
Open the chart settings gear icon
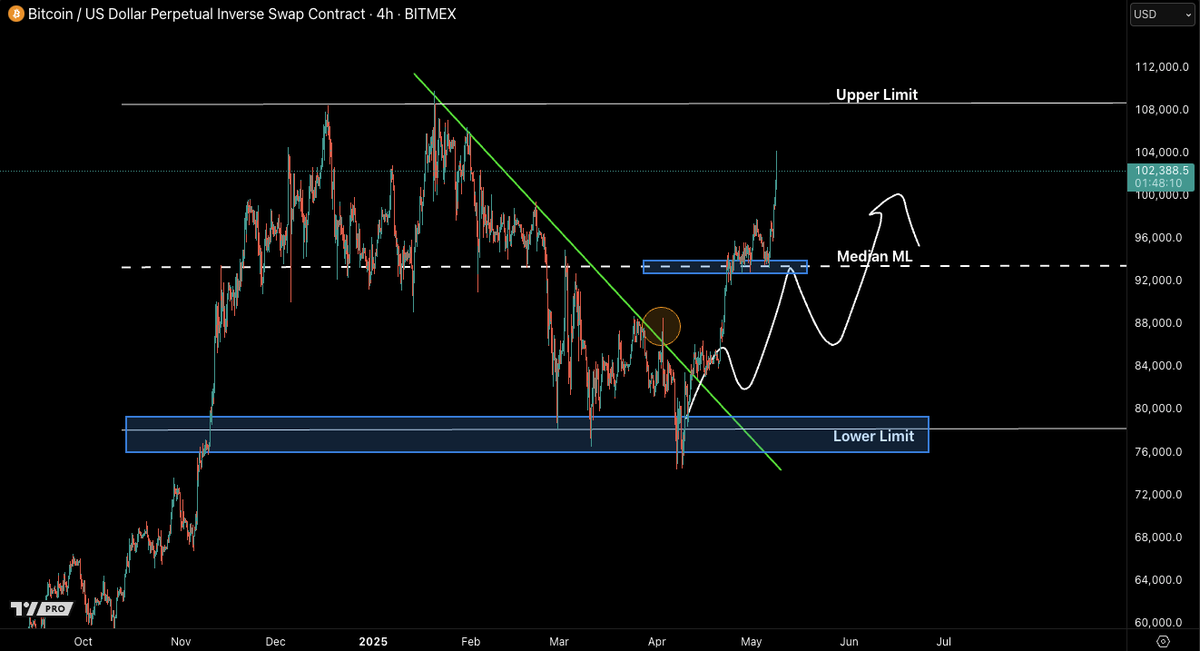pos(1162,642)
